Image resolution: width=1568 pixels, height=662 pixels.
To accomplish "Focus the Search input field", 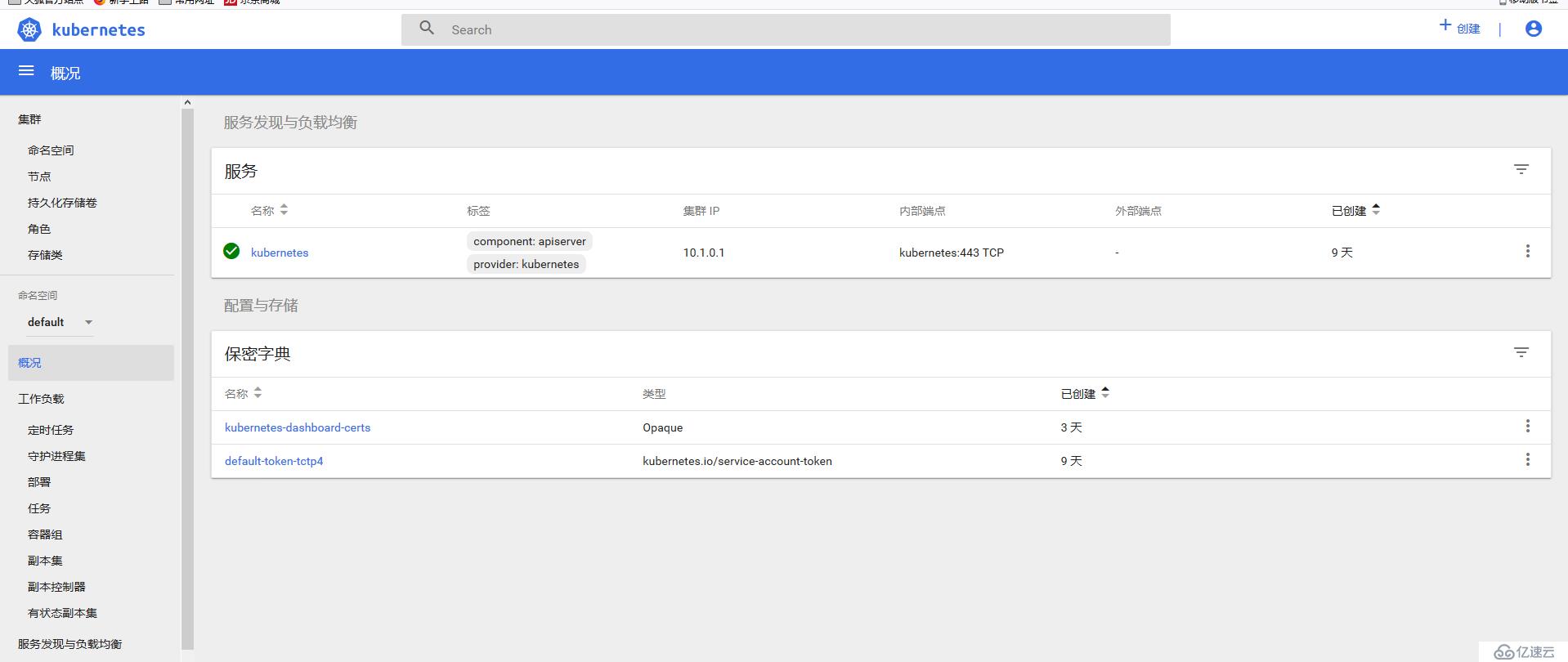I will [786, 29].
